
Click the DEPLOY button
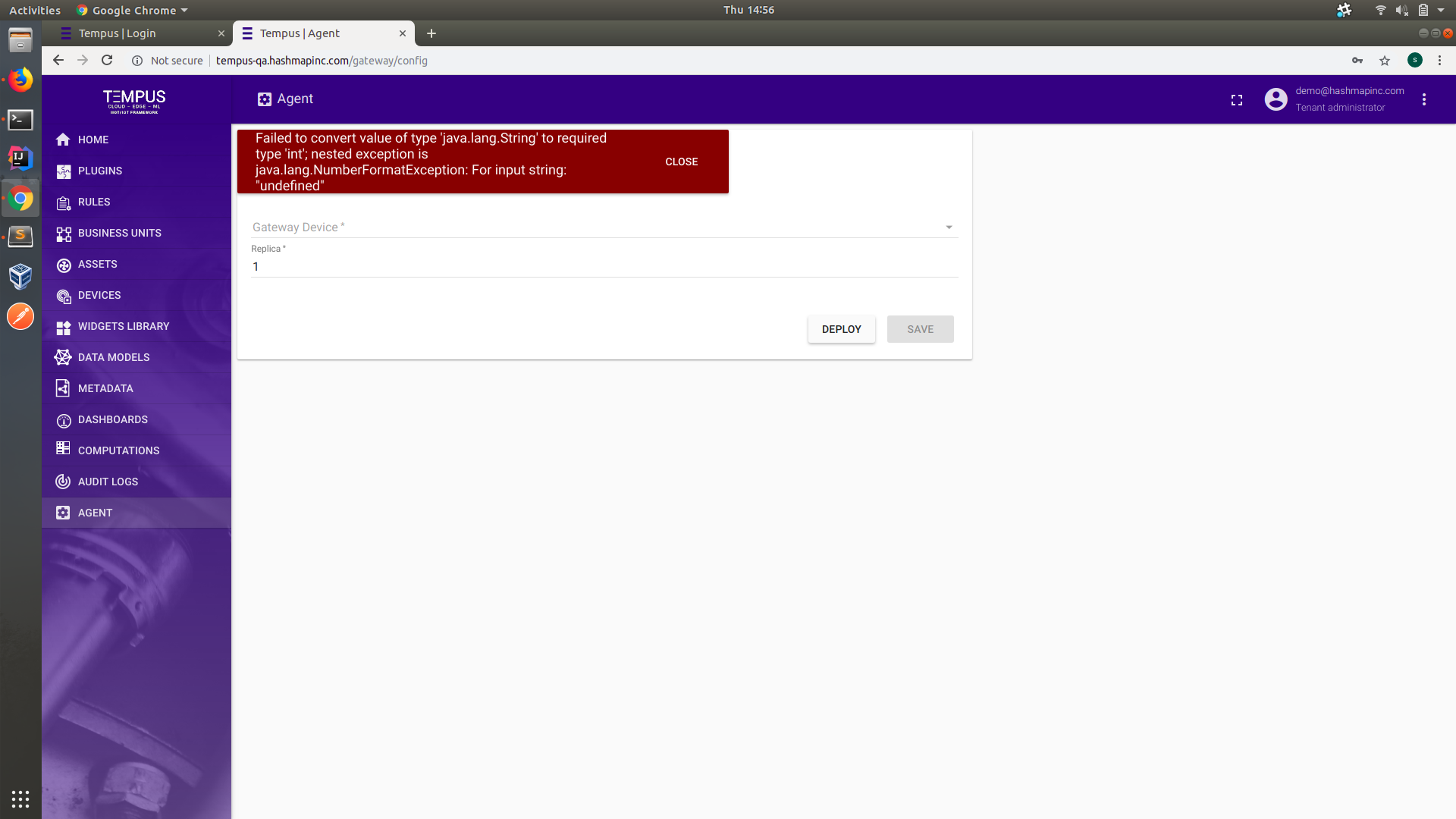[x=841, y=329]
